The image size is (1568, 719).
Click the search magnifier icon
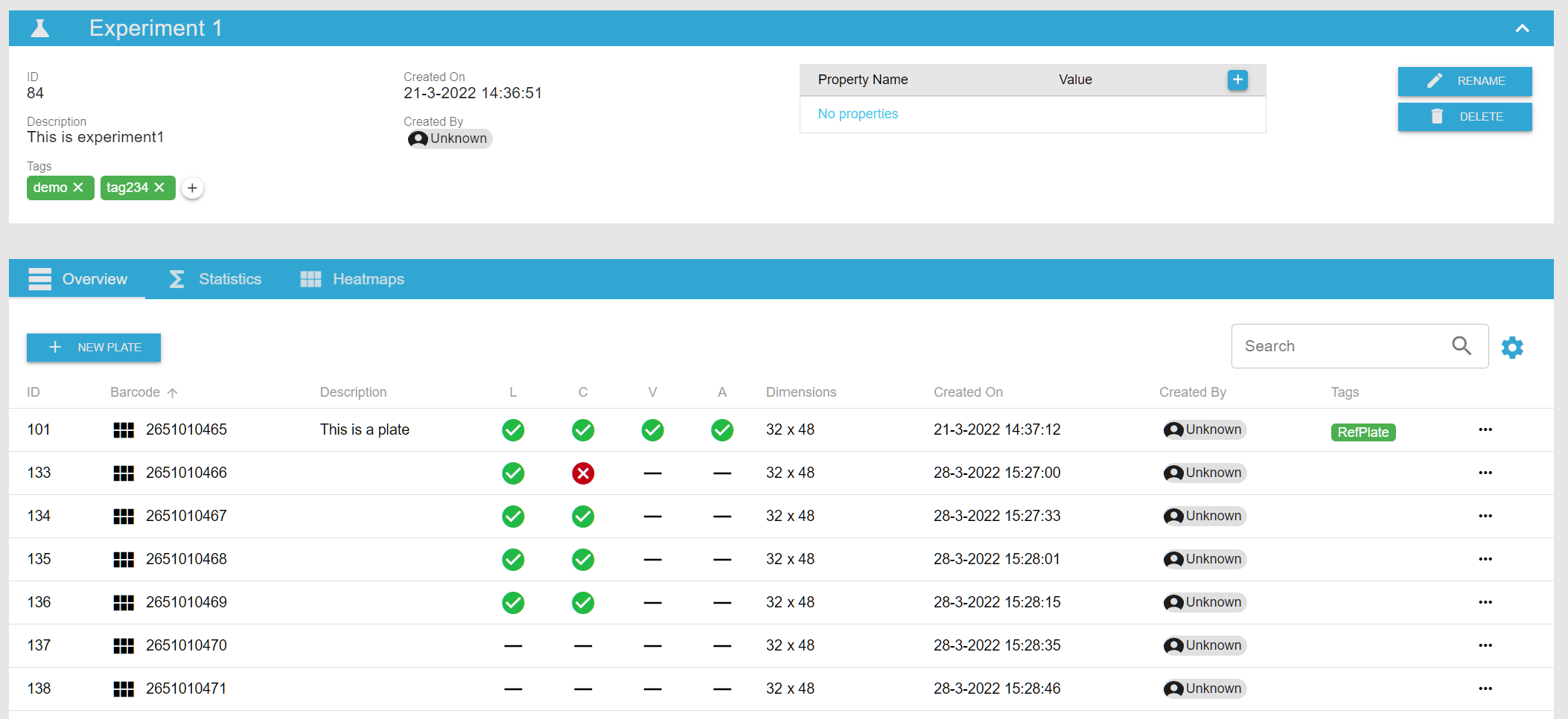(1462, 346)
